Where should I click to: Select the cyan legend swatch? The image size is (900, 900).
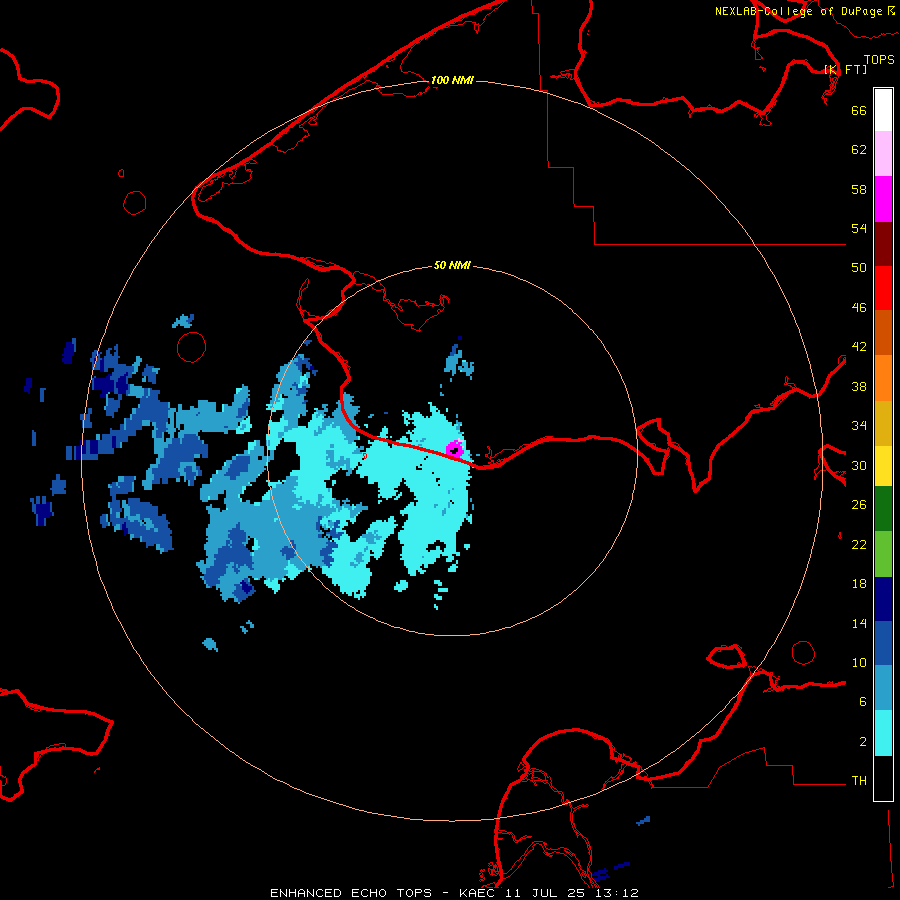click(883, 733)
